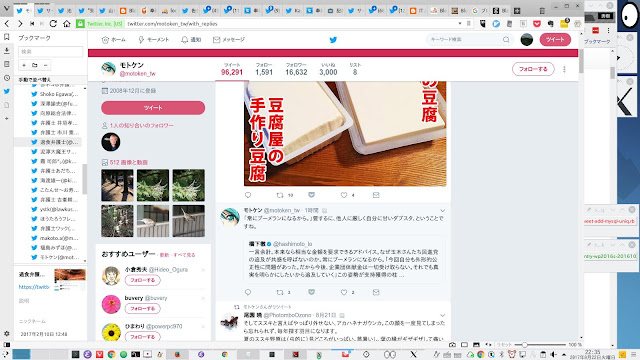Open the logged-in user avatar menu
This screenshot has width=640, height=360.
[527, 40]
